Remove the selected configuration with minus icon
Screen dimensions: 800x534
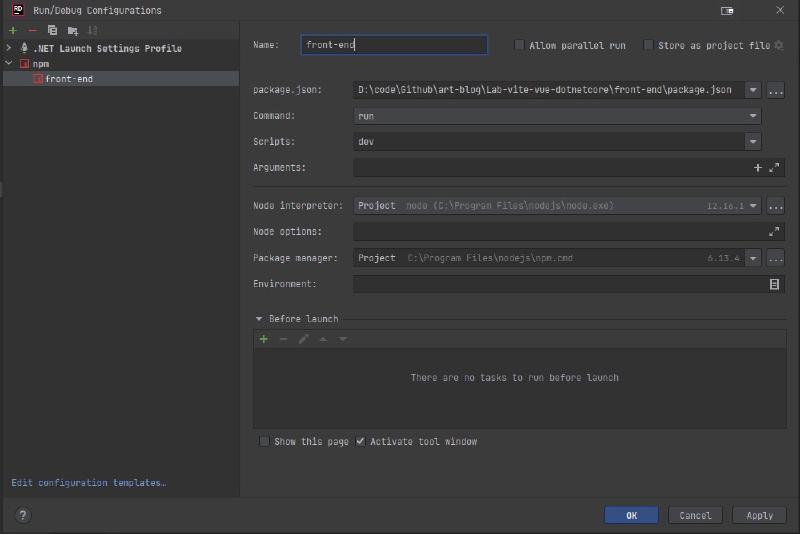click(x=32, y=31)
